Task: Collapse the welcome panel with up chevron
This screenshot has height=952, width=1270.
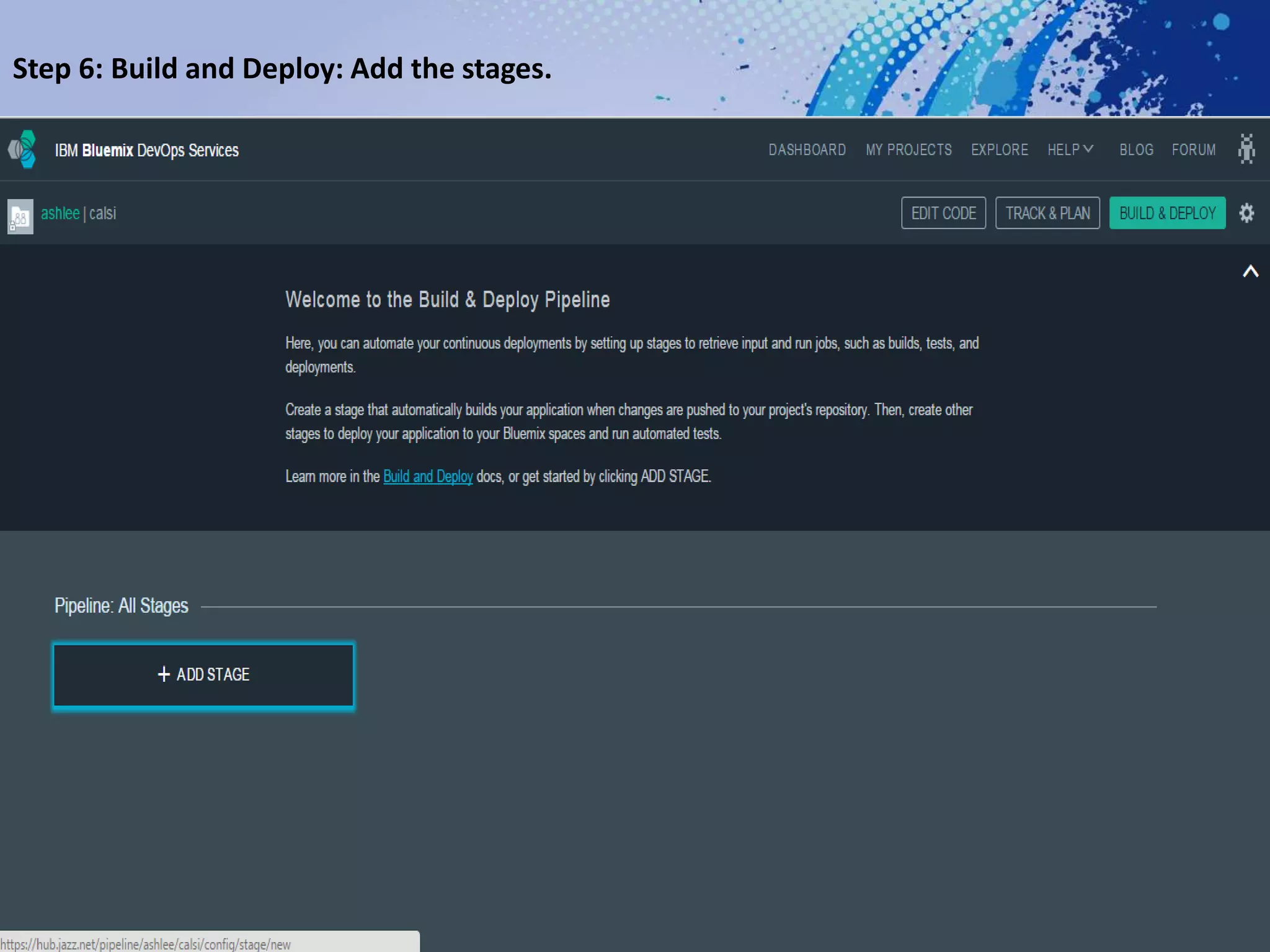Action: point(1250,271)
